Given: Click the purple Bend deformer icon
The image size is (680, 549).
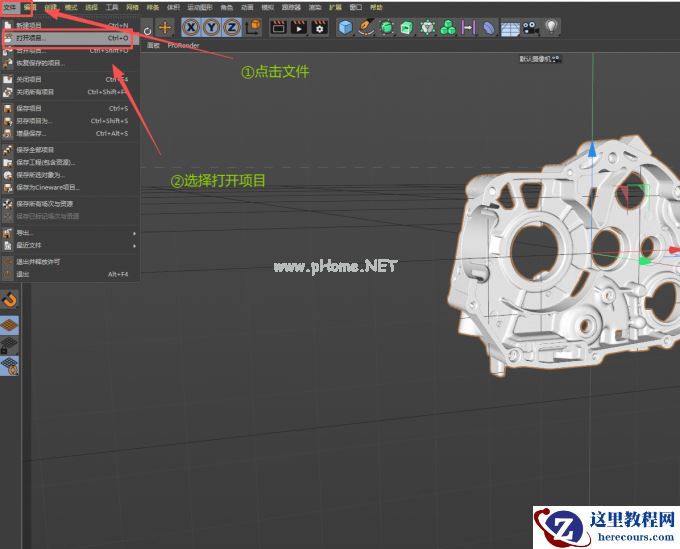Looking at the screenshot, I should point(468,27).
